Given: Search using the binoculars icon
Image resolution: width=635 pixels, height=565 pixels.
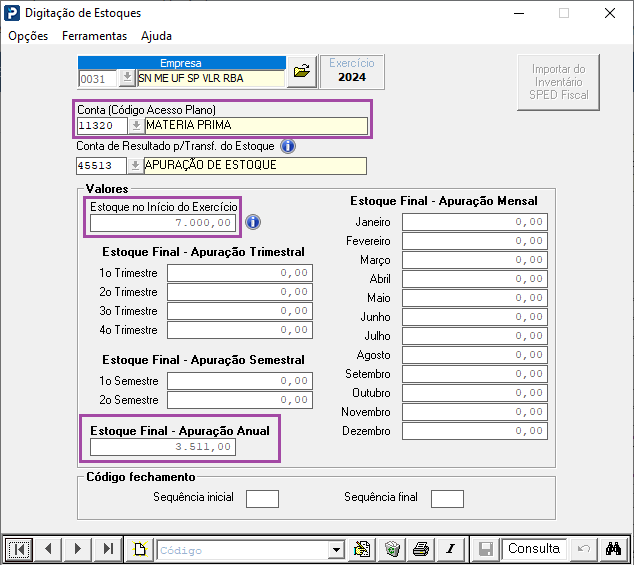Looking at the screenshot, I should tap(614, 549).
